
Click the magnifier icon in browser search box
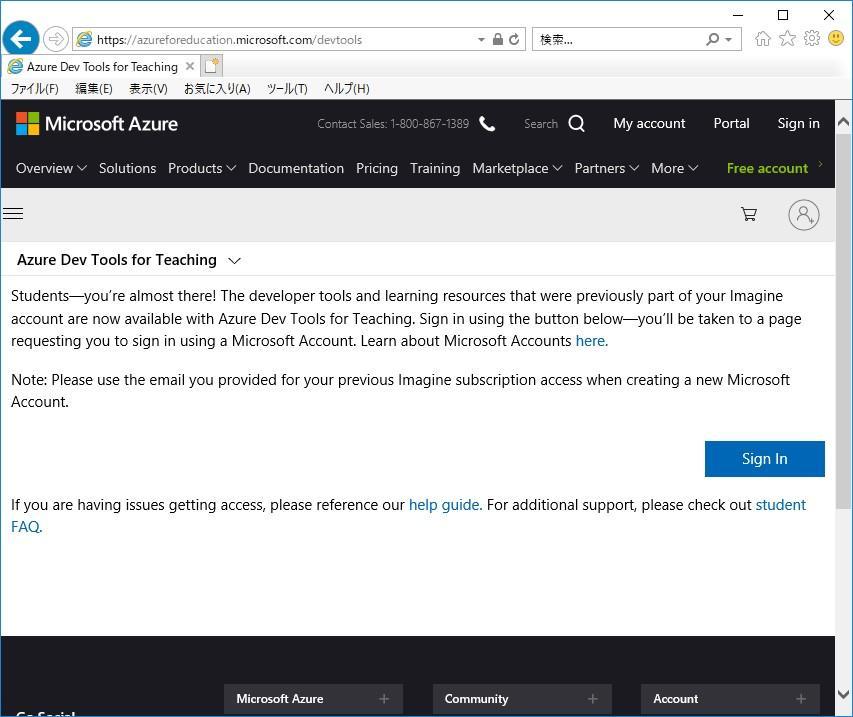[x=712, y=39]
